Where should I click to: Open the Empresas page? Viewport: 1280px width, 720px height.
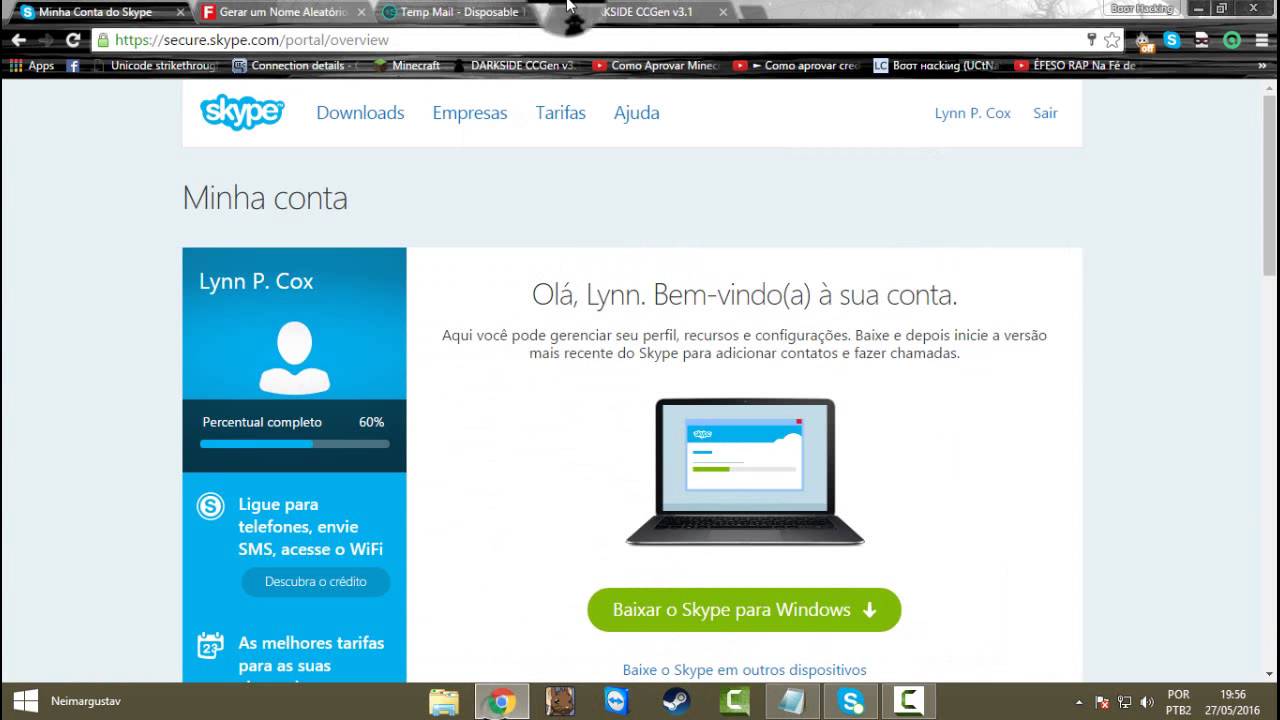point(470,113)
